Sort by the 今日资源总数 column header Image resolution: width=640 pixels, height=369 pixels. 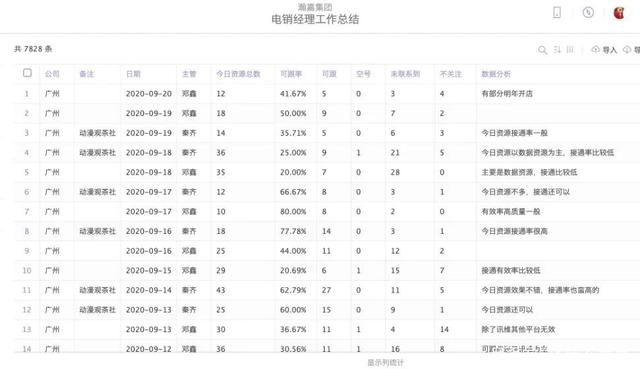238,74
